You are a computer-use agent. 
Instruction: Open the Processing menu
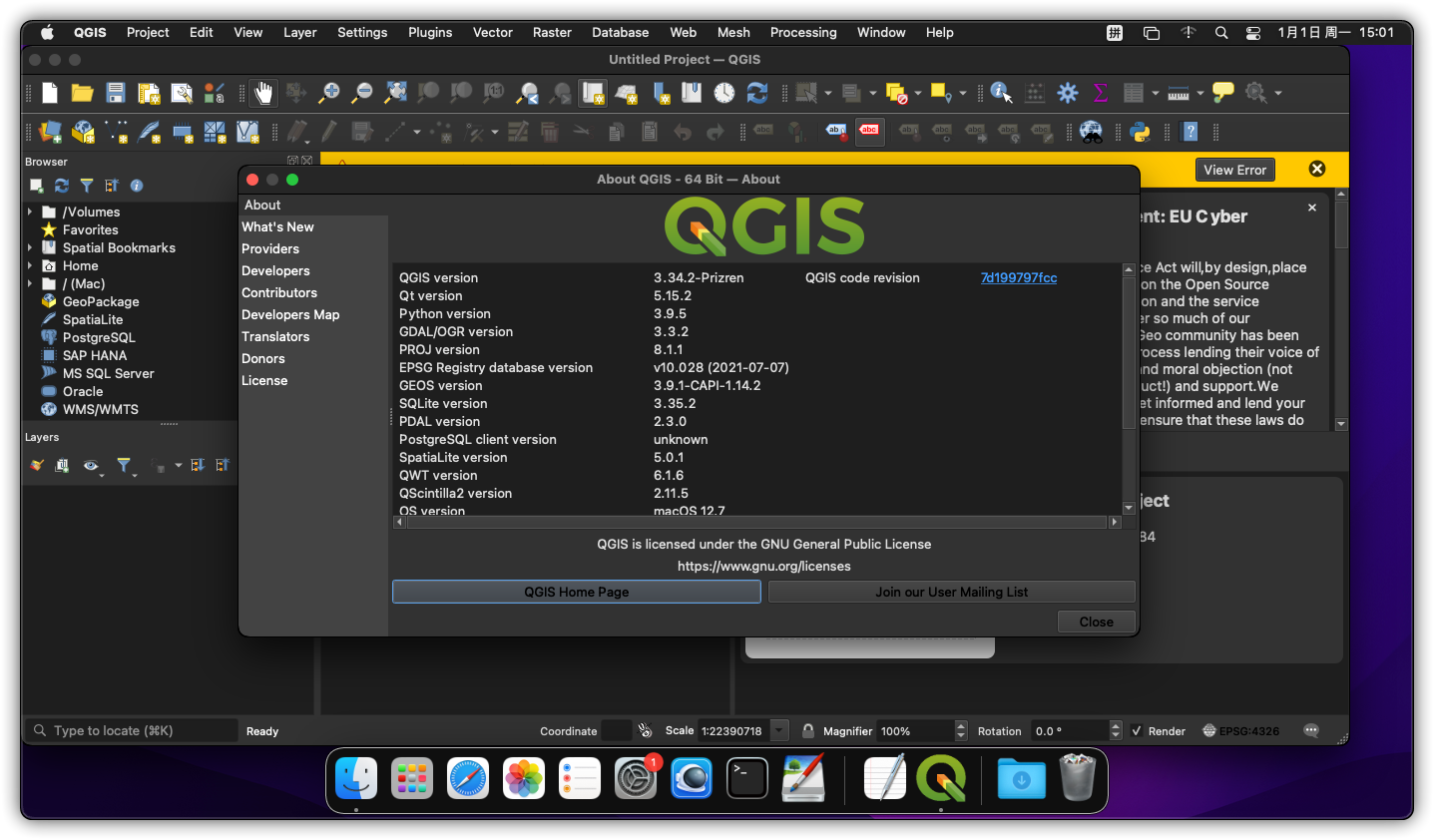click(802, 32)
